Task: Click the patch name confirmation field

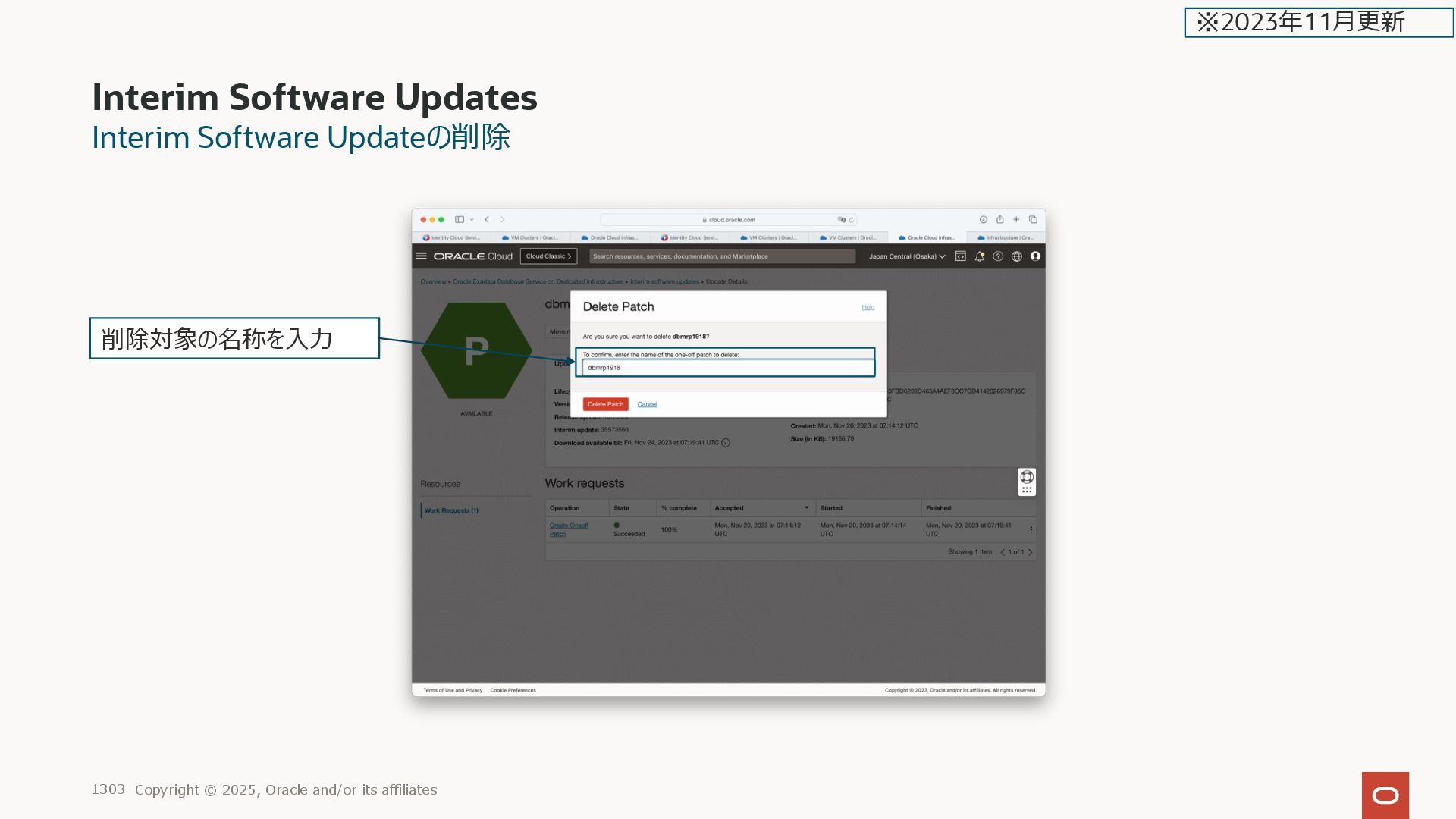Action: tap(727, 368)
